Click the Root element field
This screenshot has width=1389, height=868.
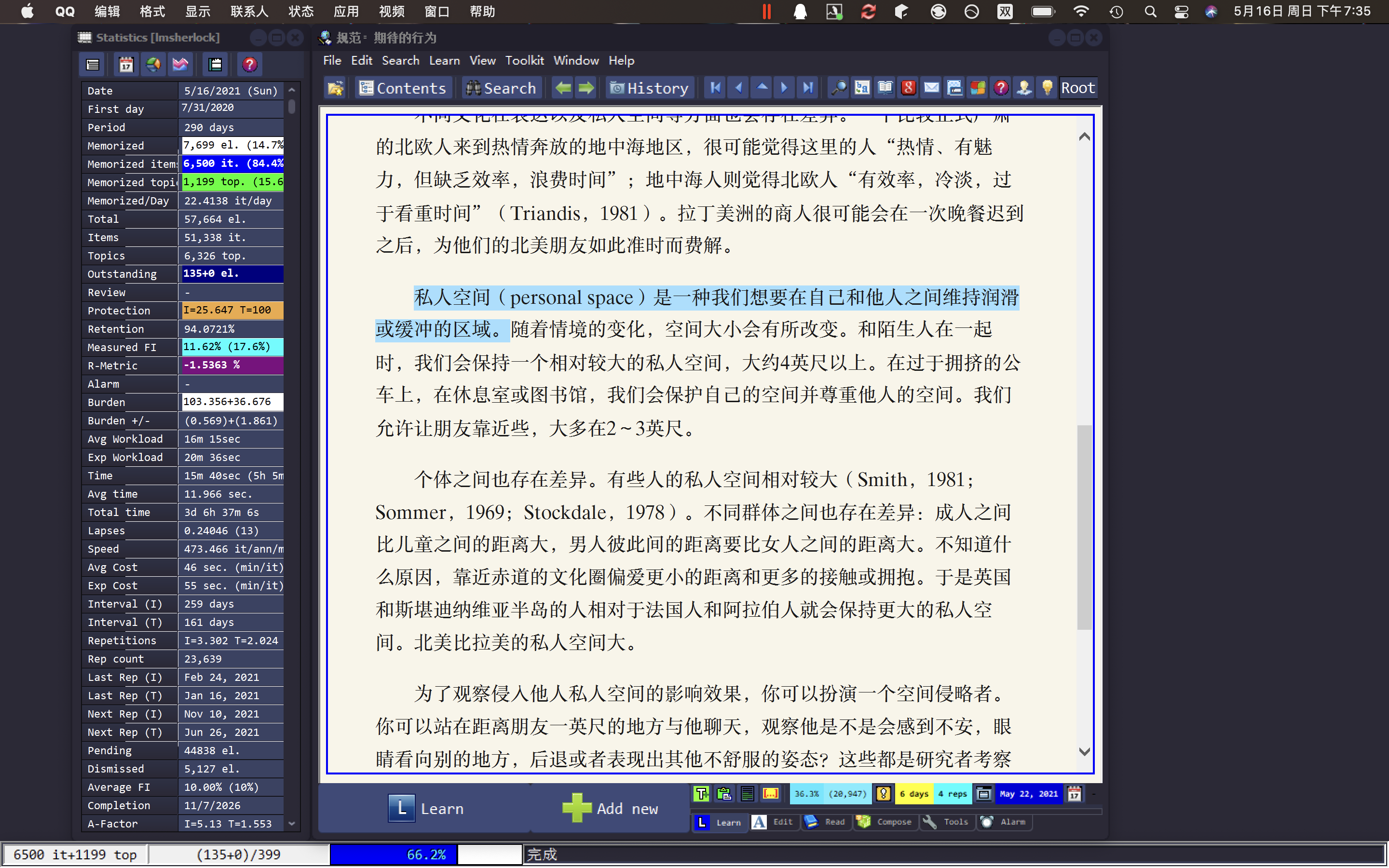(x=1077, y=88)
